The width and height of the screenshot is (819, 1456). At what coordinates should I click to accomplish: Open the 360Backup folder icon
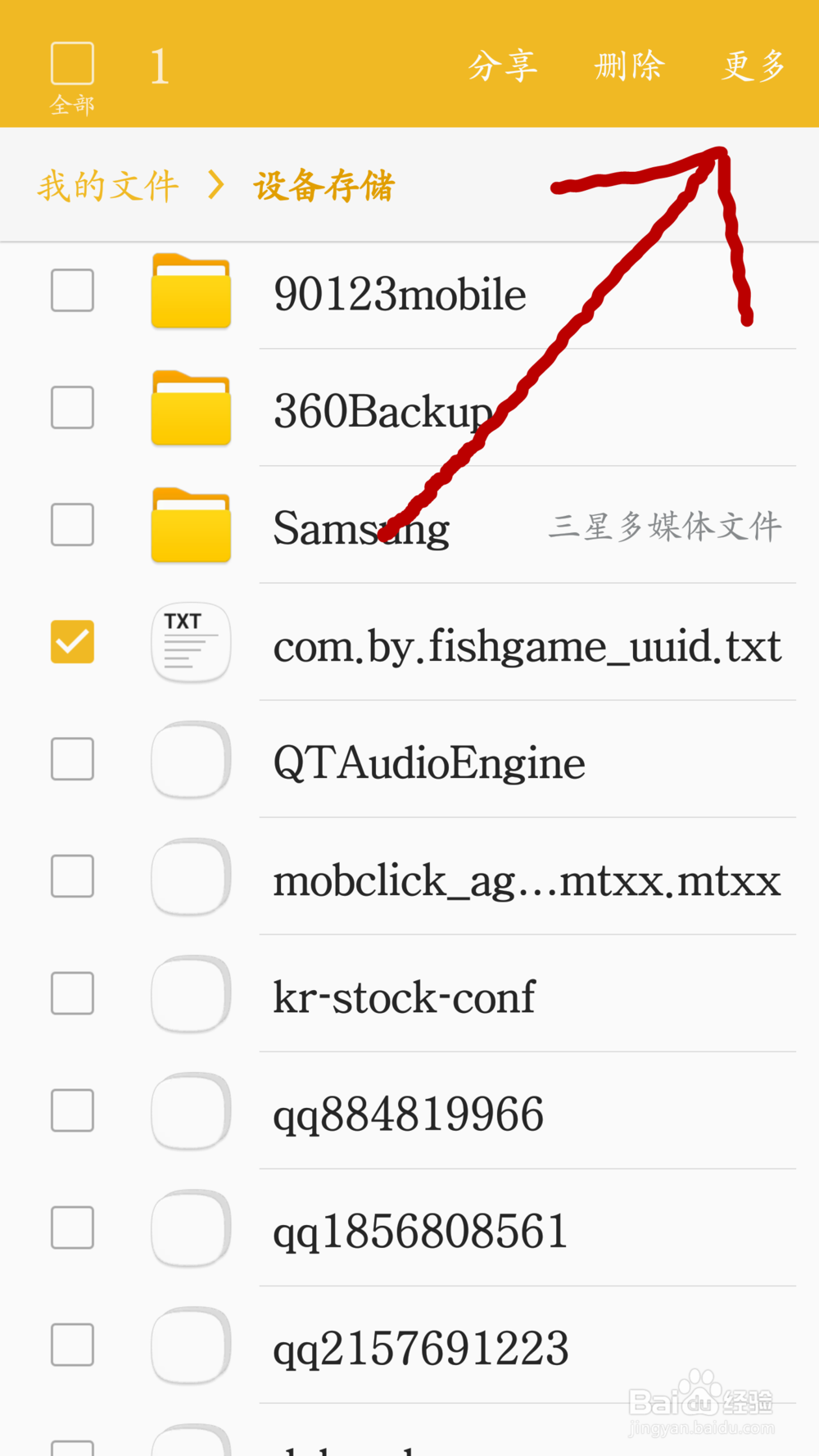click(x=191, y=408)
